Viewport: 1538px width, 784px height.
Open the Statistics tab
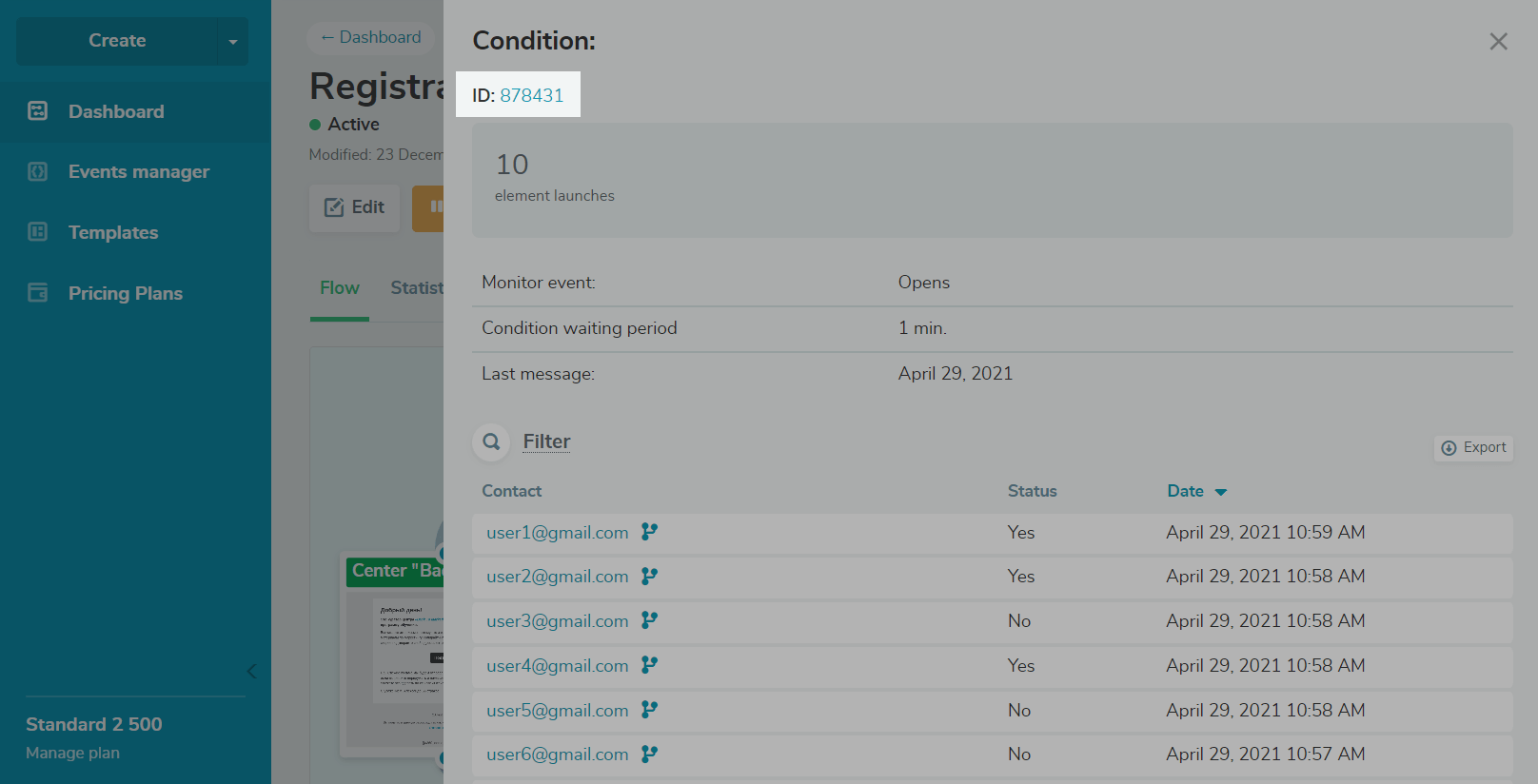(417, 288)
